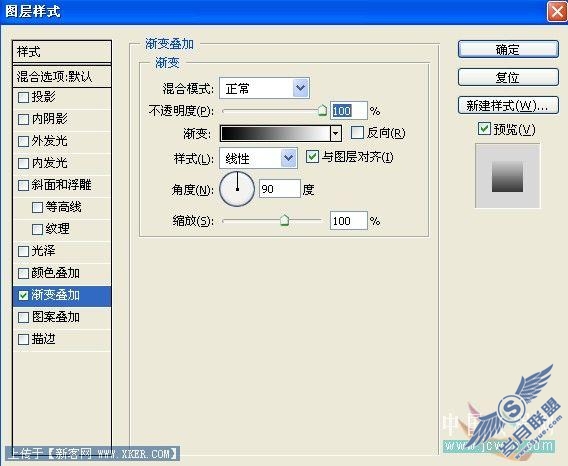Select the 斜面和浮雕 style entry label

coord(61,185)
